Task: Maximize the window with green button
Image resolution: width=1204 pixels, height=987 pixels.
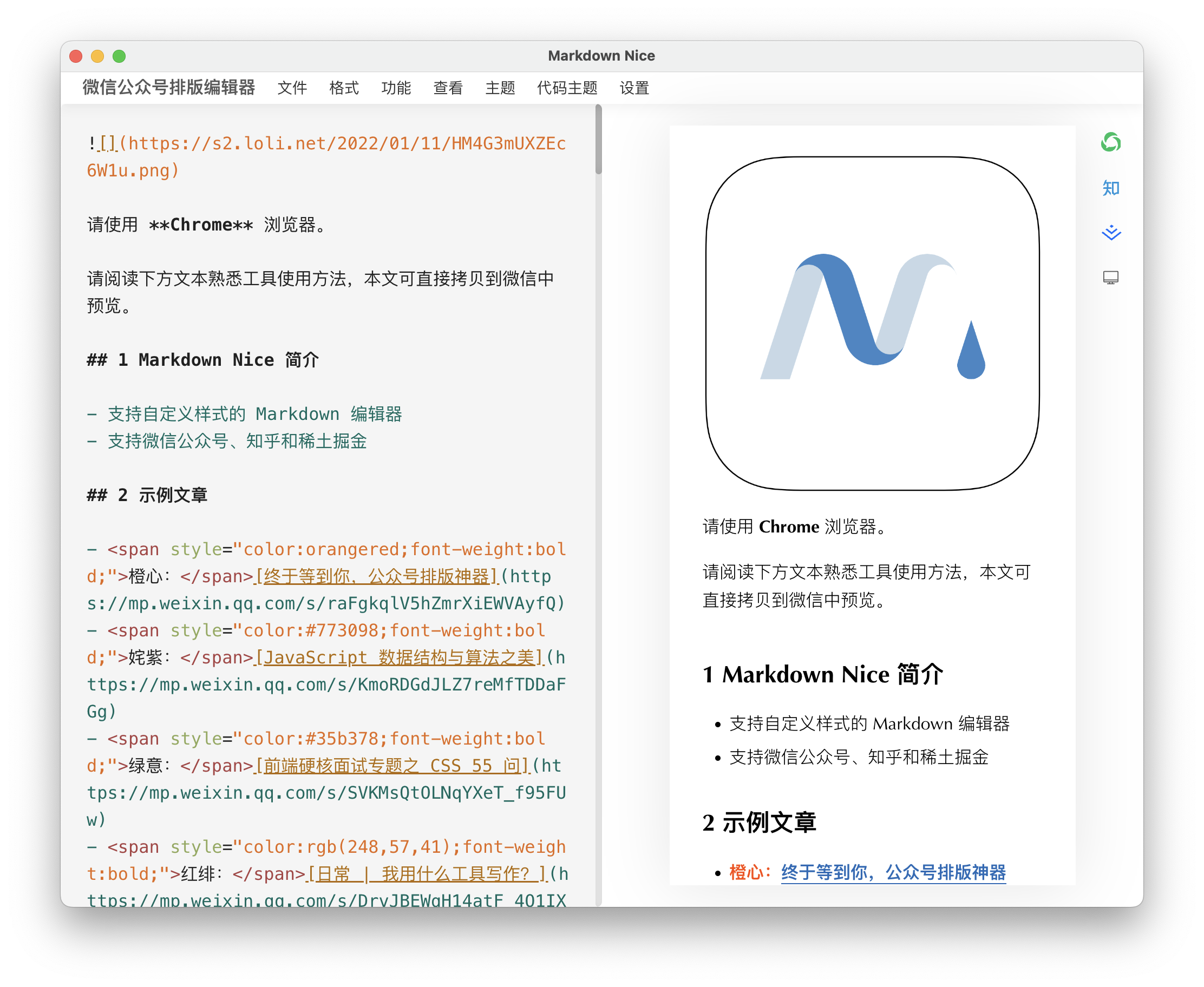Action: coord(119,56)
